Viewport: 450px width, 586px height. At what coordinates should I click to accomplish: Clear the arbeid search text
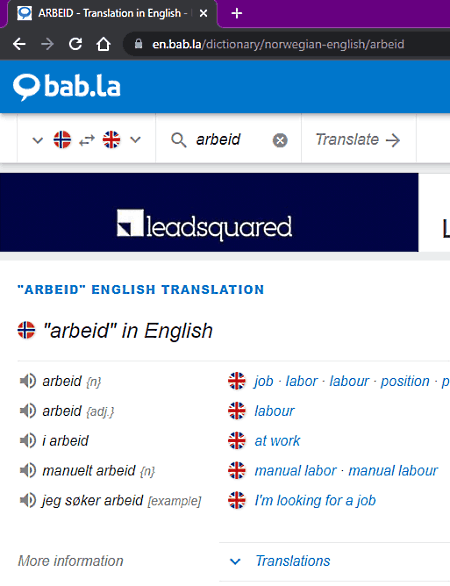point(280,141)
